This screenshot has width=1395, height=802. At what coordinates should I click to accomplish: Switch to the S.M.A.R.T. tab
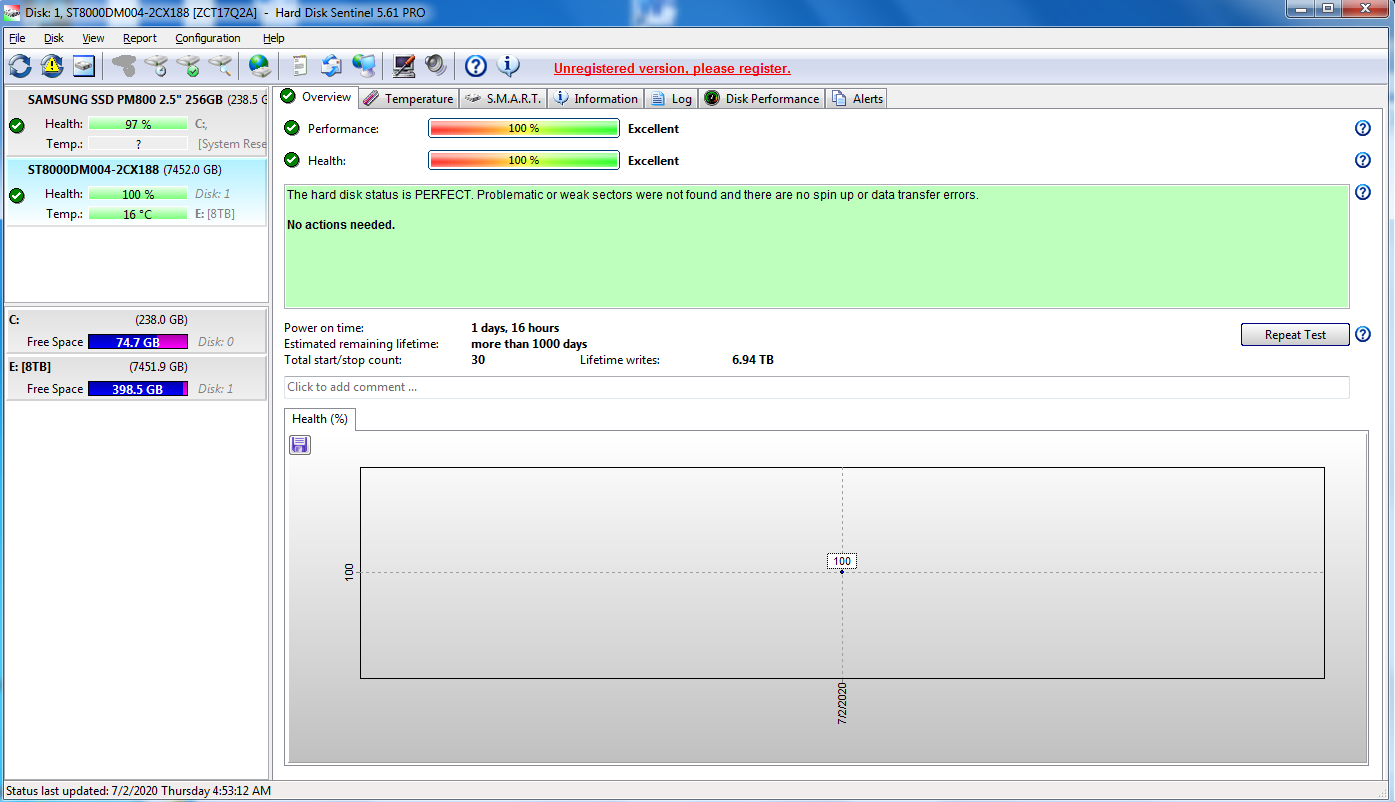coord(503,98)
